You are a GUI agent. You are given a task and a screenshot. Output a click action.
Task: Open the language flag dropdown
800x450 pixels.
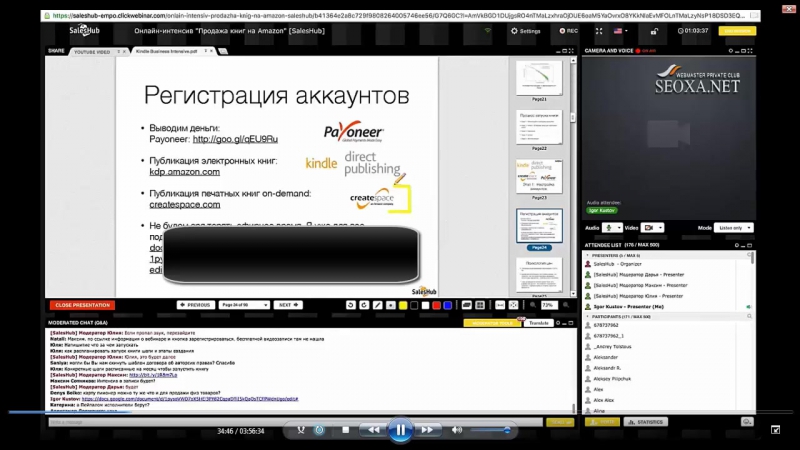click(x=620, y=31)
